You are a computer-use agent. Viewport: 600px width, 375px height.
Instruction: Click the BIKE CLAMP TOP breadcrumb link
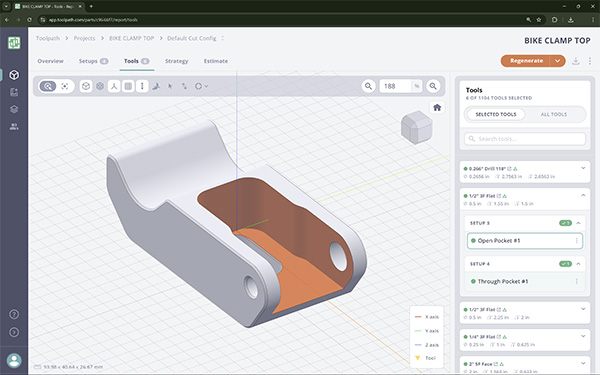click(132, 38)
